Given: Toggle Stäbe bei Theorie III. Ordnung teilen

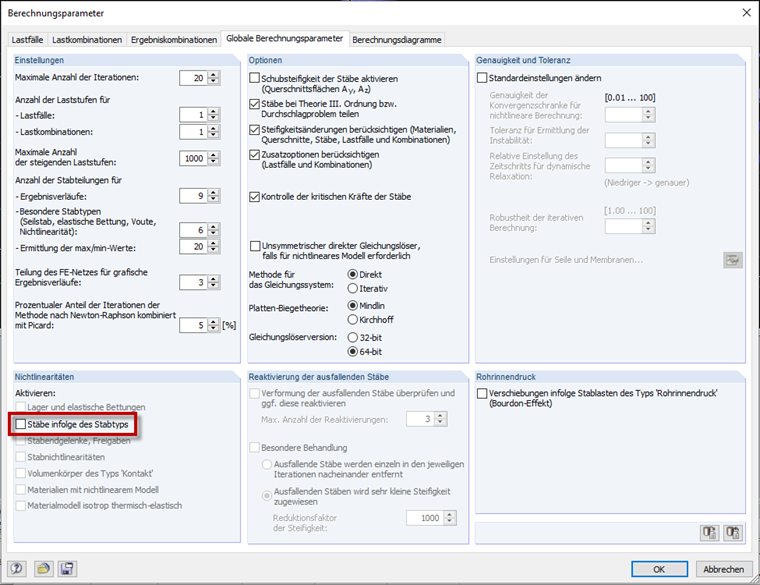Looking at the screenshot, I should tap(254, 104).
